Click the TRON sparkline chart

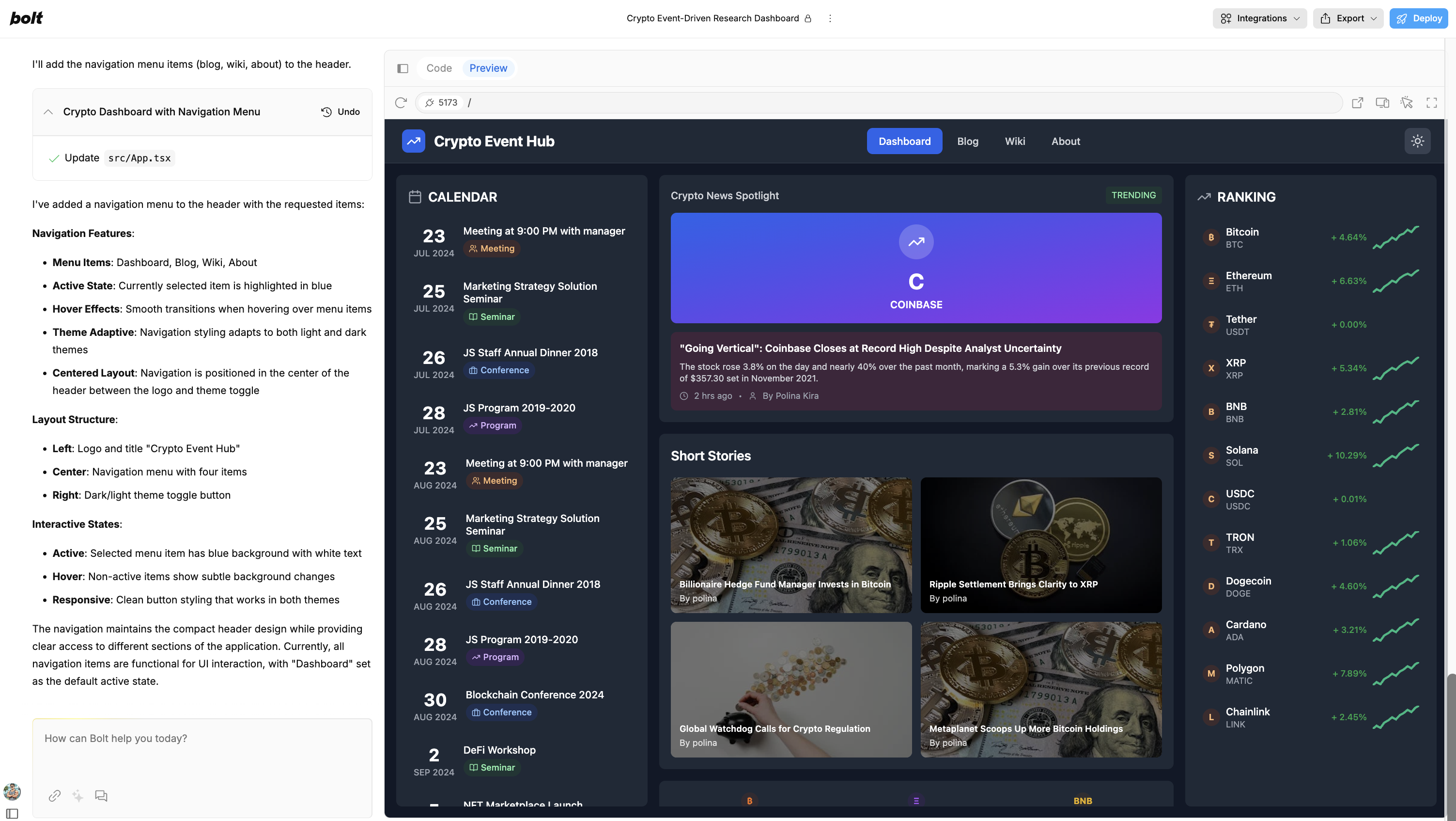pyautogui.click(x=1395, y=543)
